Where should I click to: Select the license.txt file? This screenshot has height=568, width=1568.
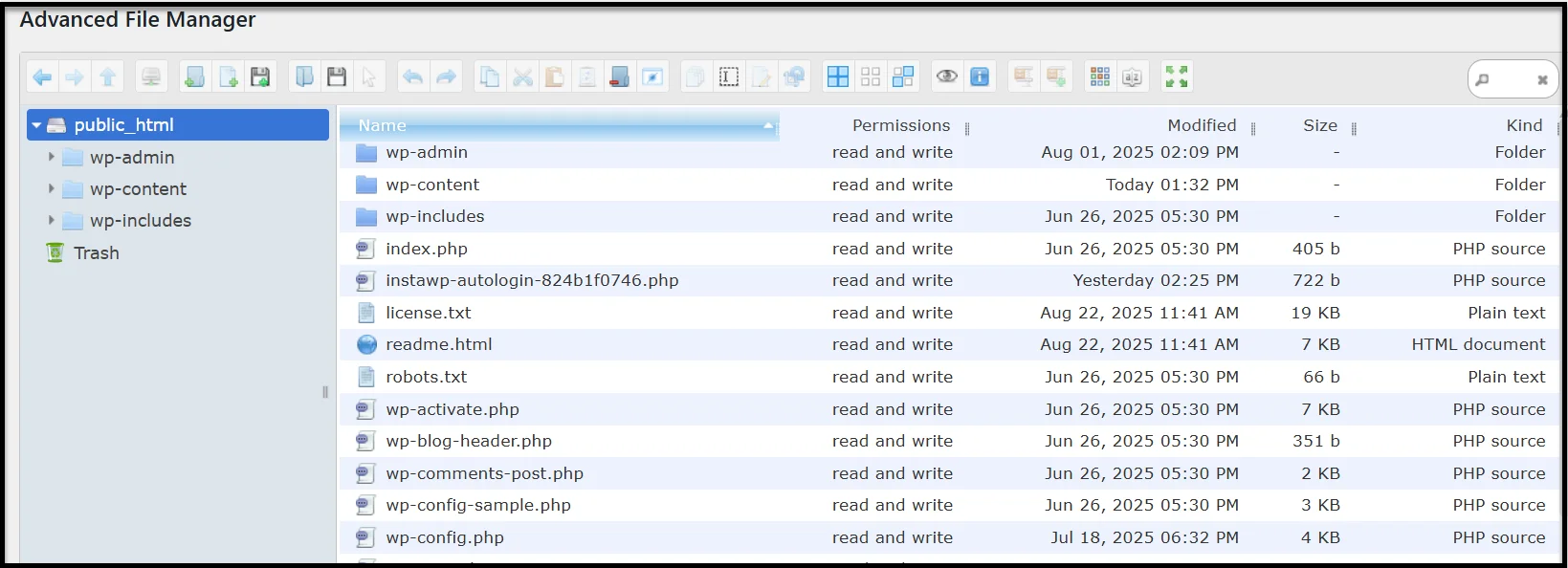pos(949,313)
